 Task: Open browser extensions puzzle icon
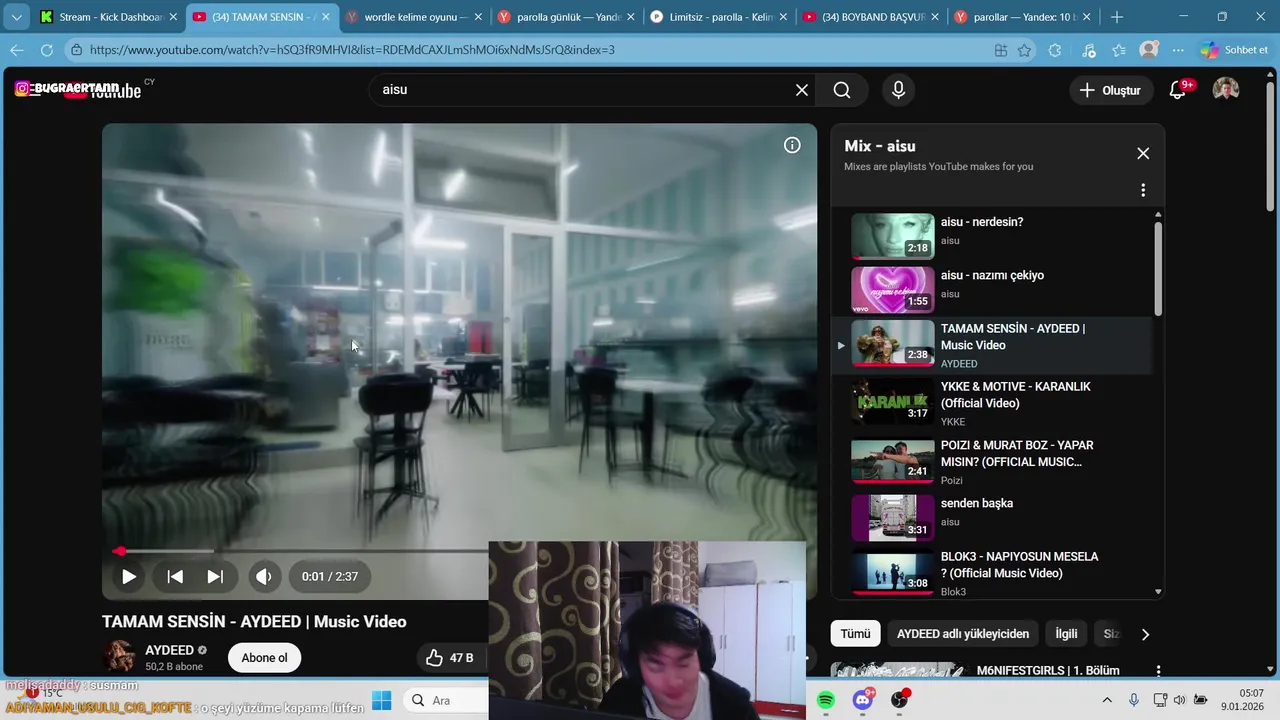point(1055,50)
